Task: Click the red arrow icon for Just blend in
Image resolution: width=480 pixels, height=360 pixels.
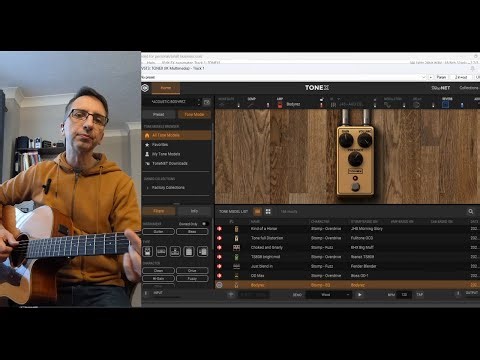Action: click(x=219, y=266)
